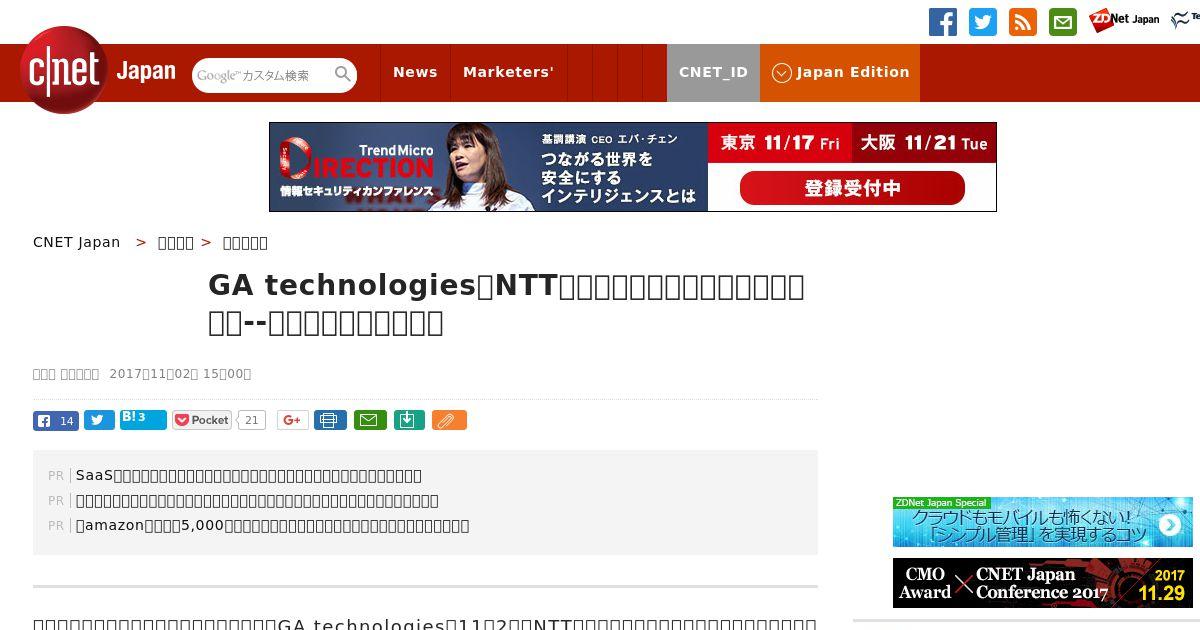Open the Facebook icon in the top bar
The height and width of the screenshot is (630, 1200).
click(x=943, y=22)
